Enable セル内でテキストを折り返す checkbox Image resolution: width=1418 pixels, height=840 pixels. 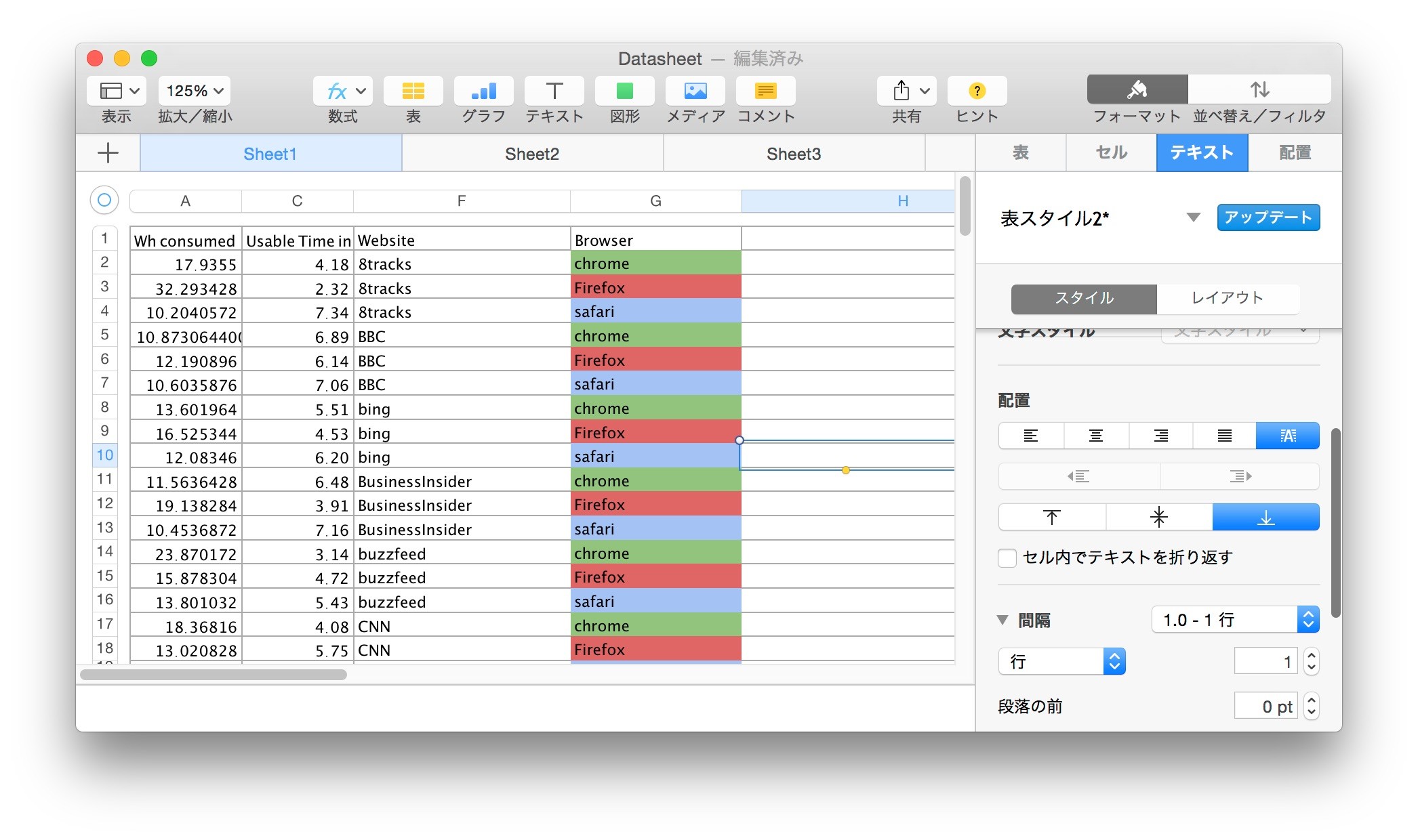pyautogui.click(x=1007, y=558)
